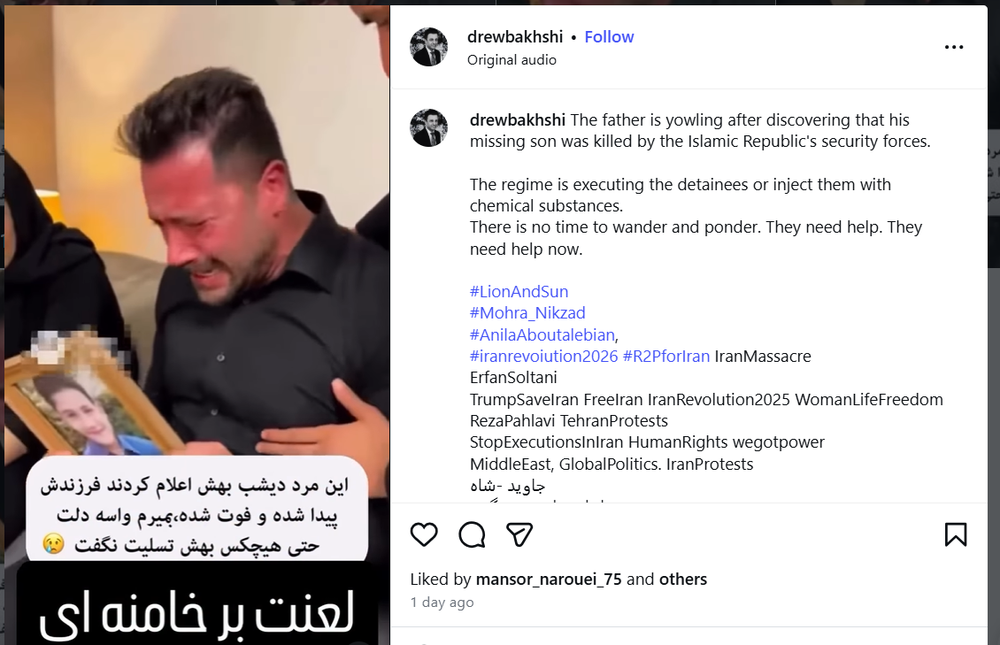Open drewbakhshi avatar in post header
This screenshot has width=1000, height=645.
tap(429, 47)
